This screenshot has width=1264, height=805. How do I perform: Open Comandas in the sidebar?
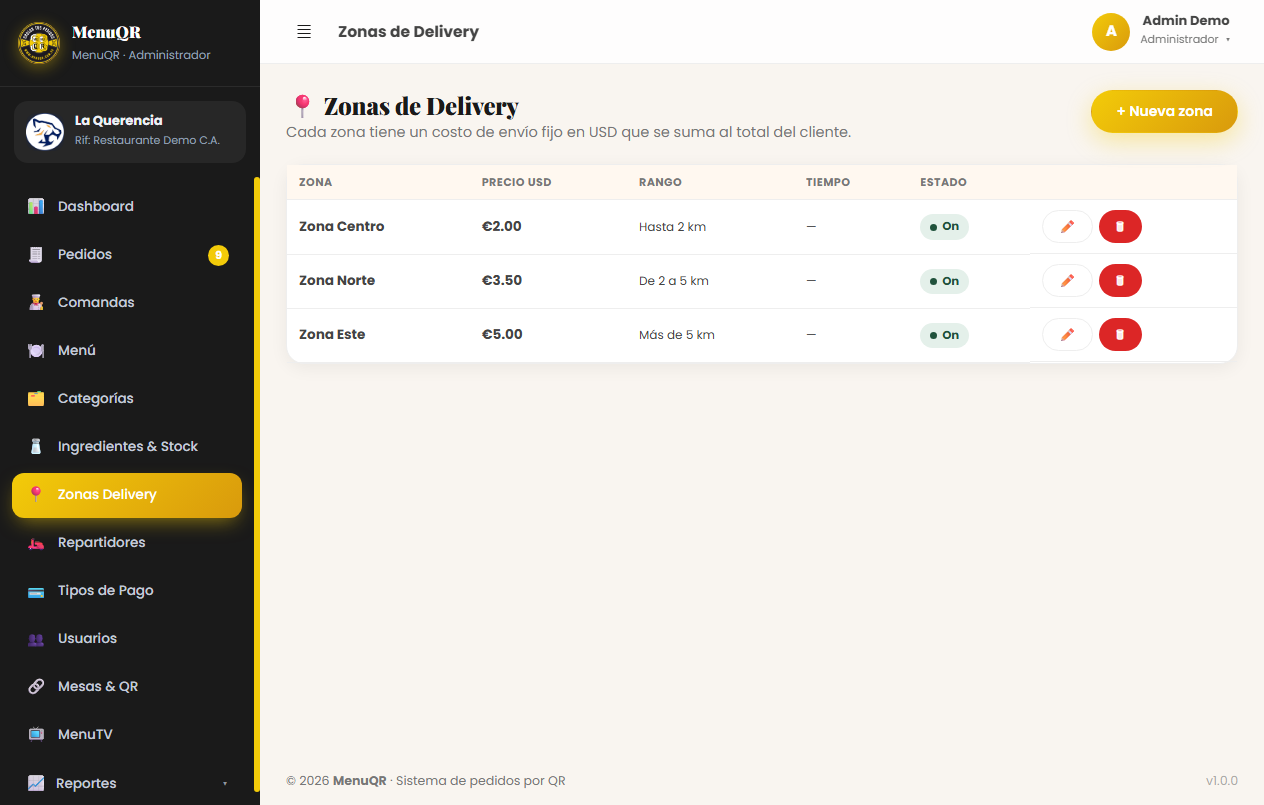click(x=127, y=302)
